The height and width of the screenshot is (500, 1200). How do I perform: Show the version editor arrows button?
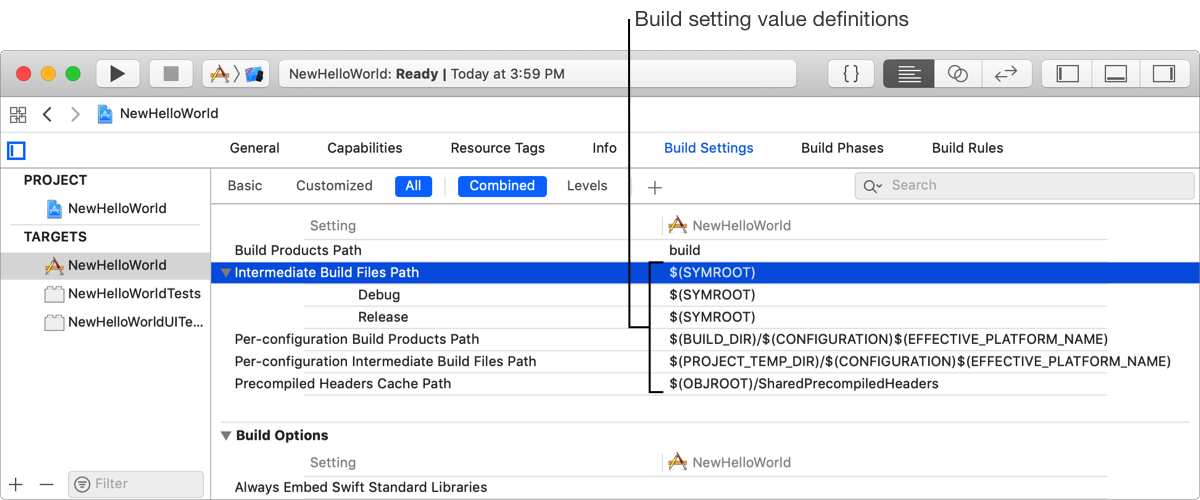(x=1006, y=73)
